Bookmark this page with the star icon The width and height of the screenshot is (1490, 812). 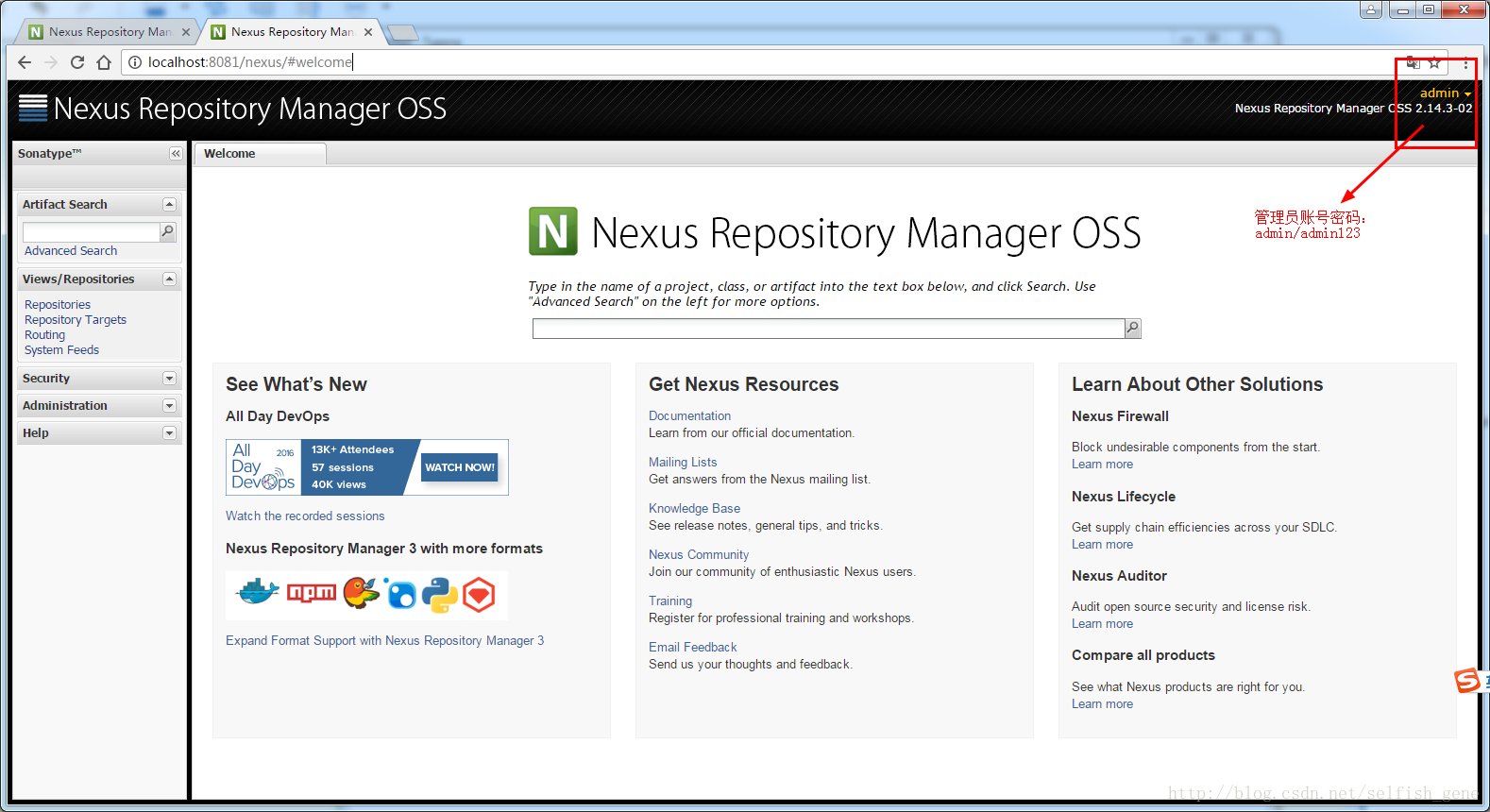click(x=1434, y=62)
